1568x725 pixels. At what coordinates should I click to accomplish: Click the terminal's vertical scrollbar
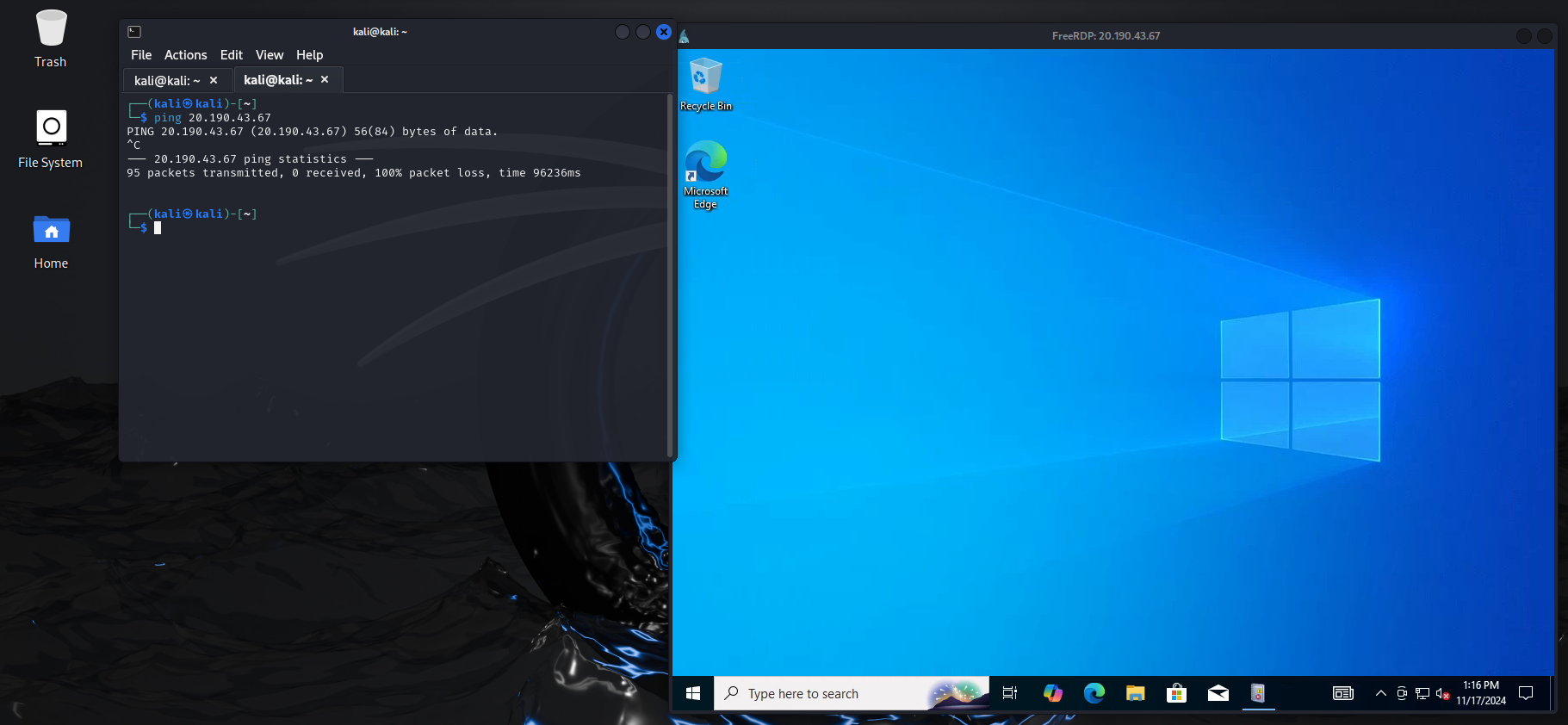pyautogui.click(x=670, y=276)
